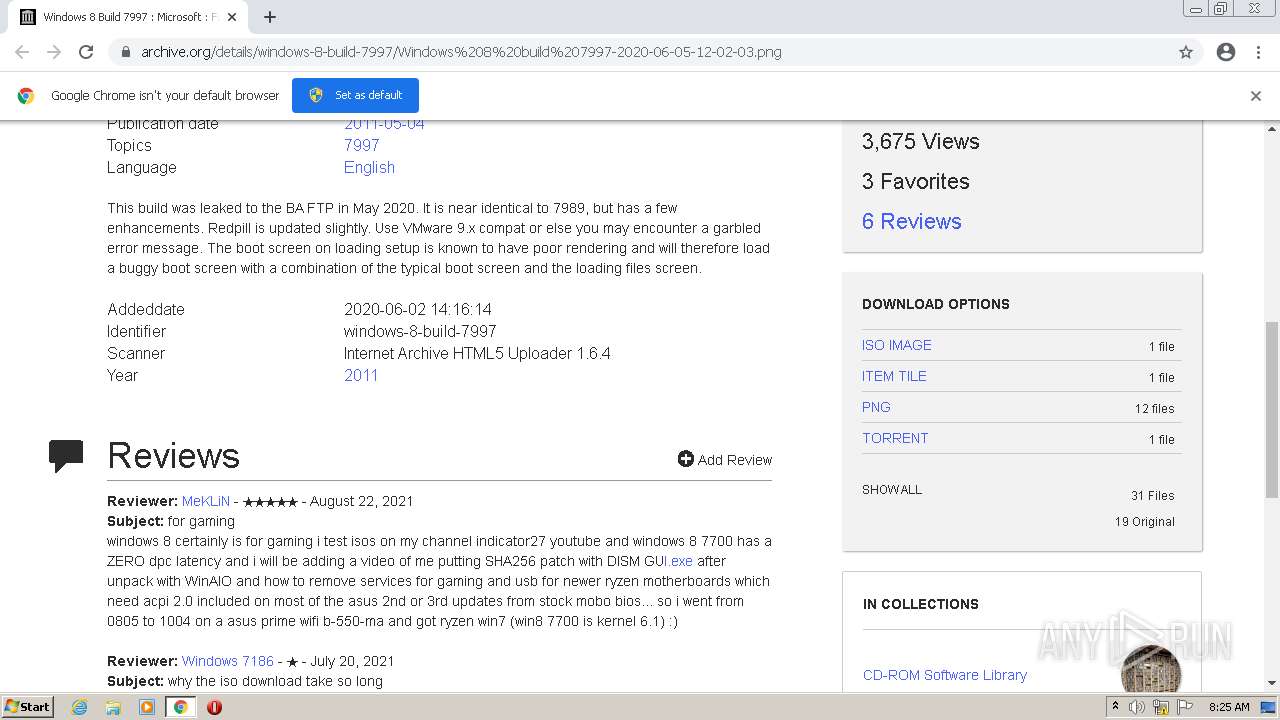
Task: Open Windows Explorer folder on the taskbar
Action: pos(113,707)
